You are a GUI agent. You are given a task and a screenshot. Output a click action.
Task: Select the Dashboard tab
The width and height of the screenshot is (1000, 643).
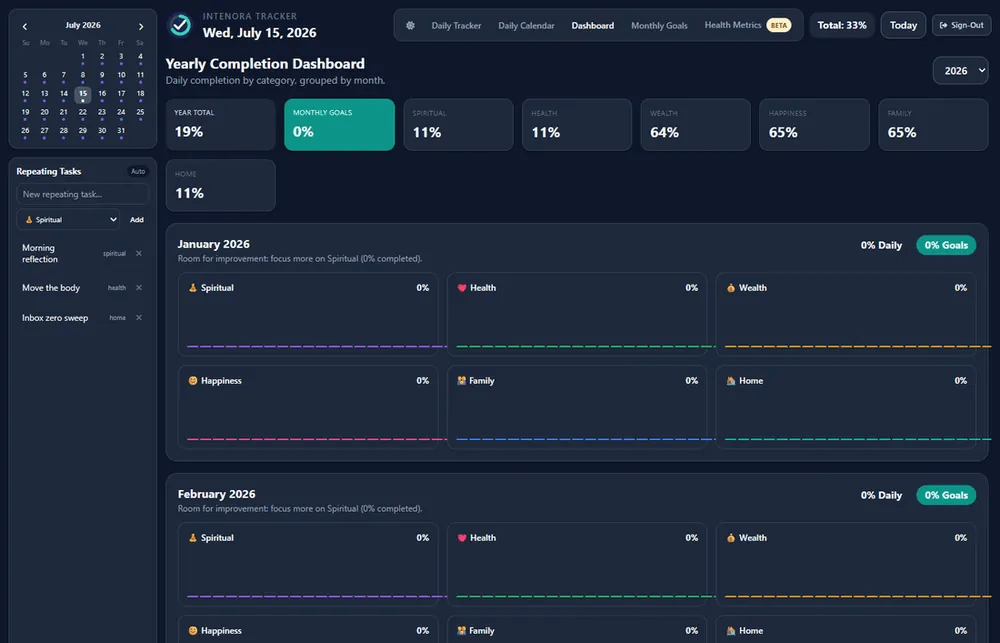592,26
